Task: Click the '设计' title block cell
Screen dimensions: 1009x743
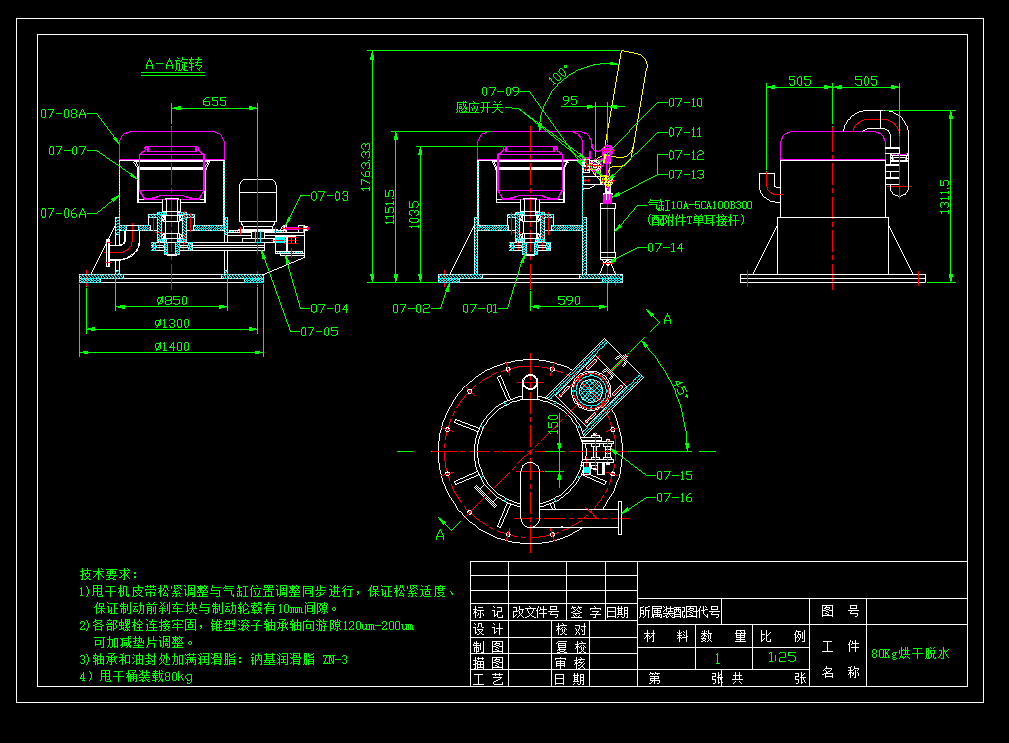Action: tap(489, 629)
